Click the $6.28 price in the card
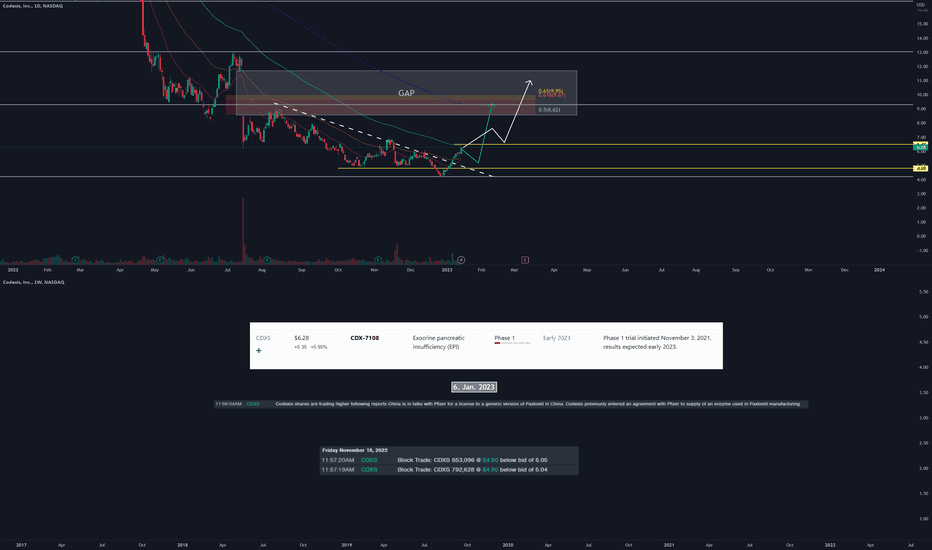Screen dimensions: 932x550 click(x=301, y=338)
